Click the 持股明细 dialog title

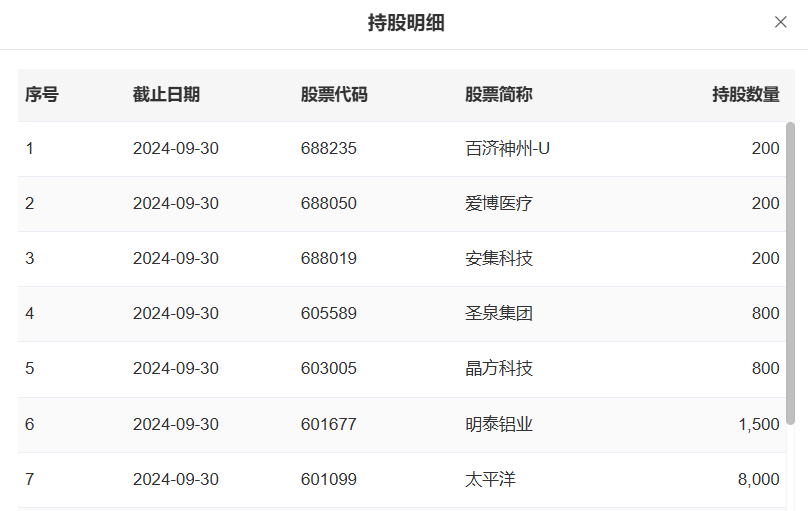pyautogui.click(x=406, y=23)
